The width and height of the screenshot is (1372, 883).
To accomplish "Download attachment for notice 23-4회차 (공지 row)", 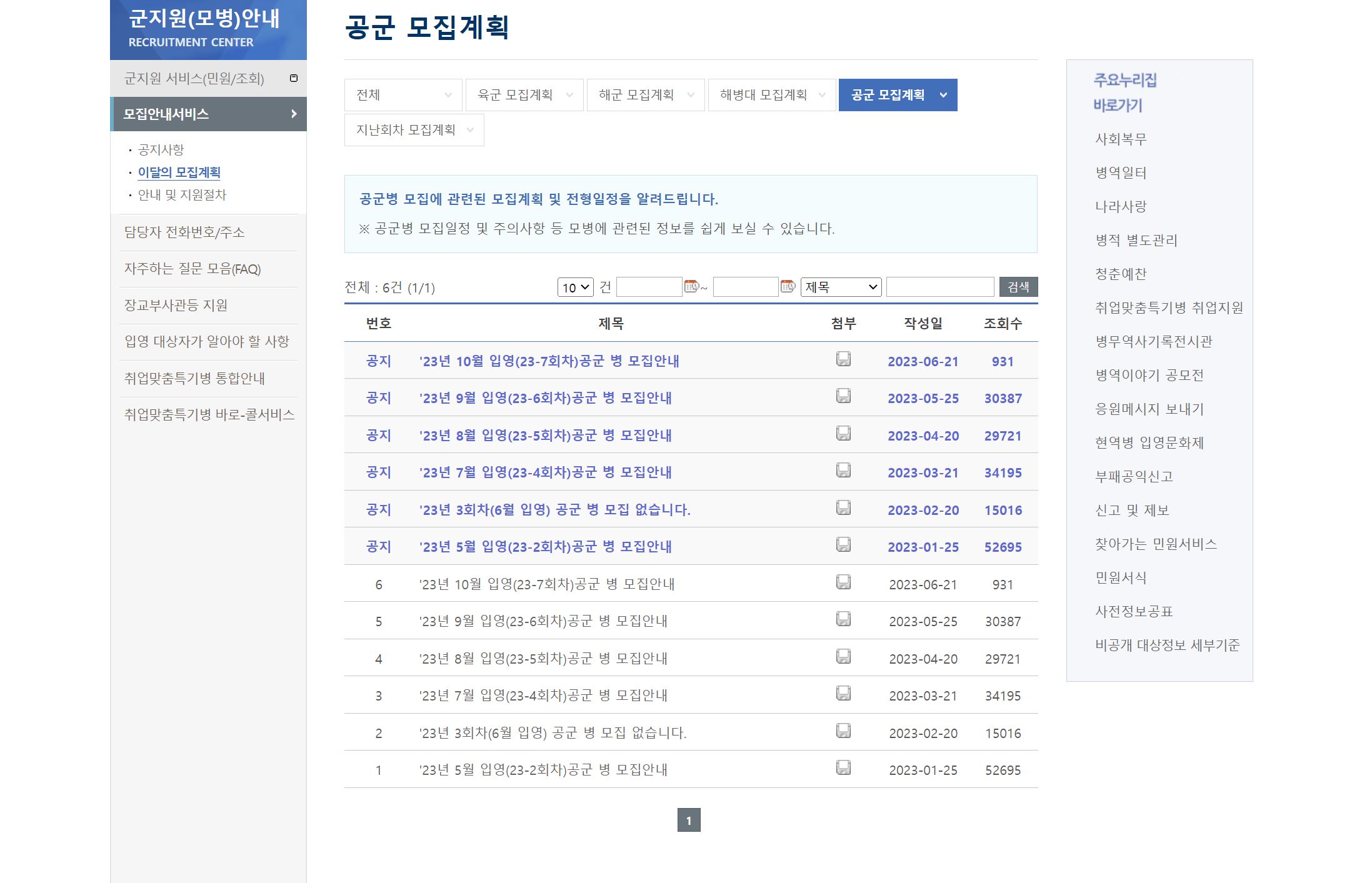I will (x=843, y=470).
